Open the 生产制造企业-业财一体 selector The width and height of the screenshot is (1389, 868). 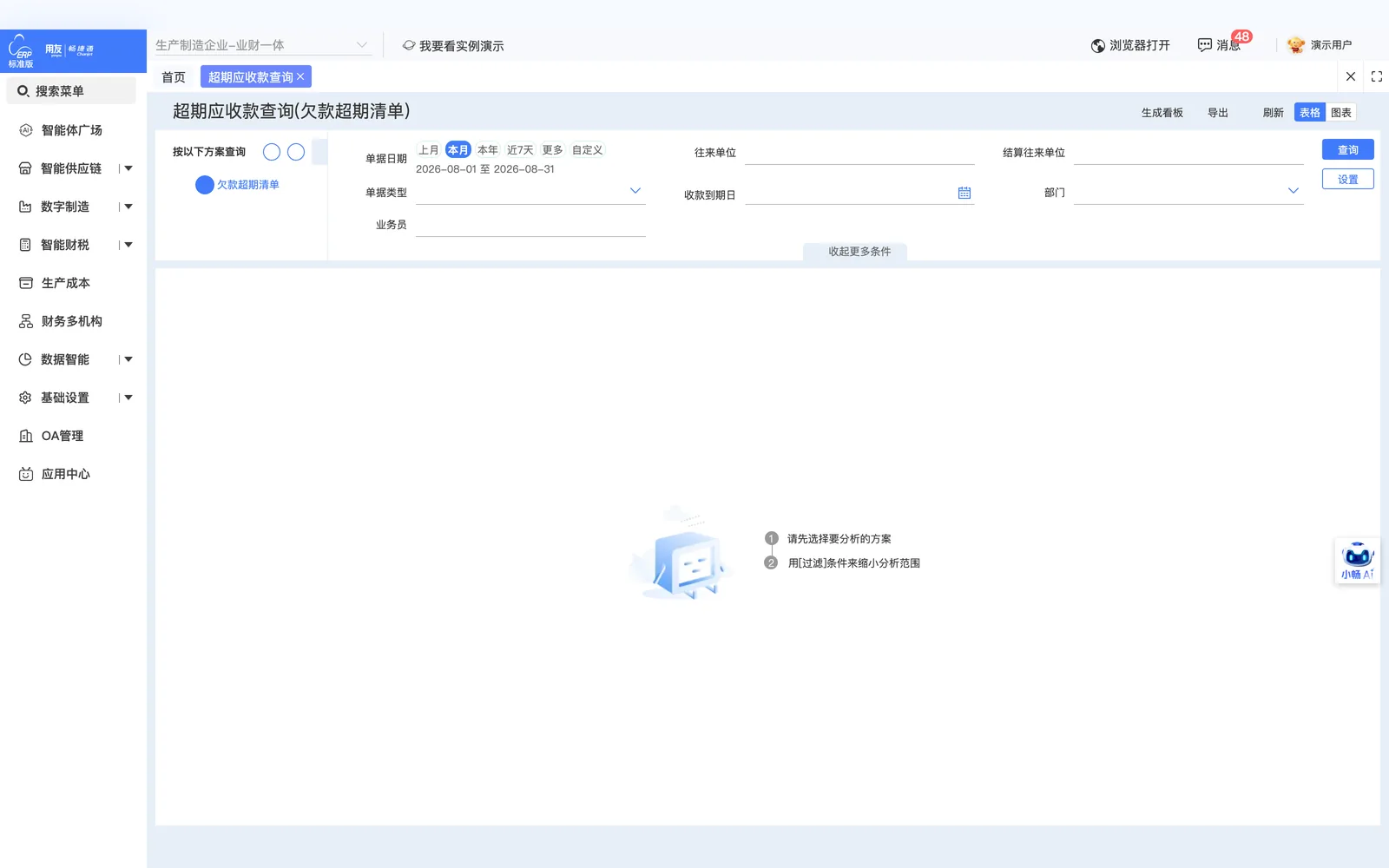(x=263, y=45)
